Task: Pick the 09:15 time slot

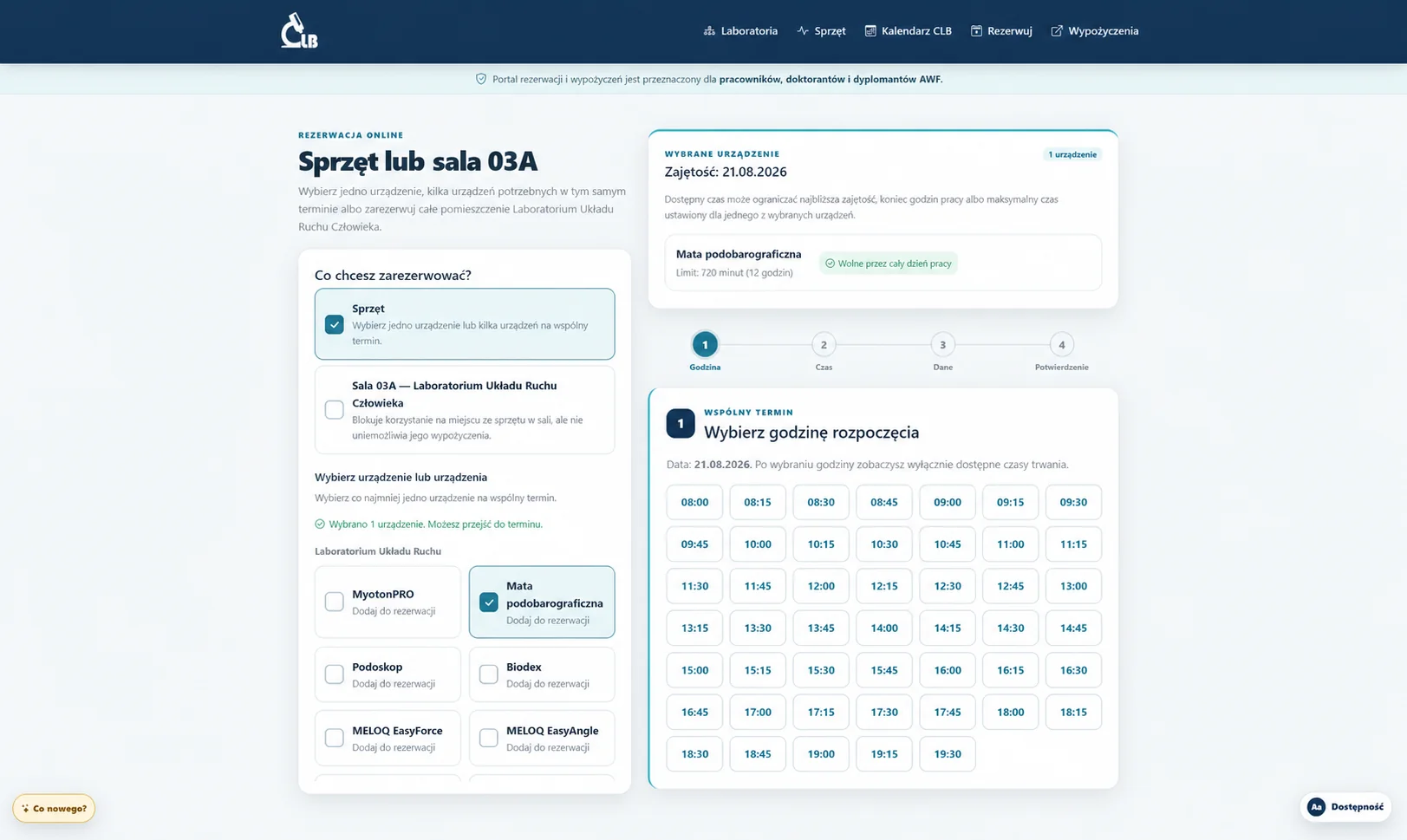Action: point(1010,502)
